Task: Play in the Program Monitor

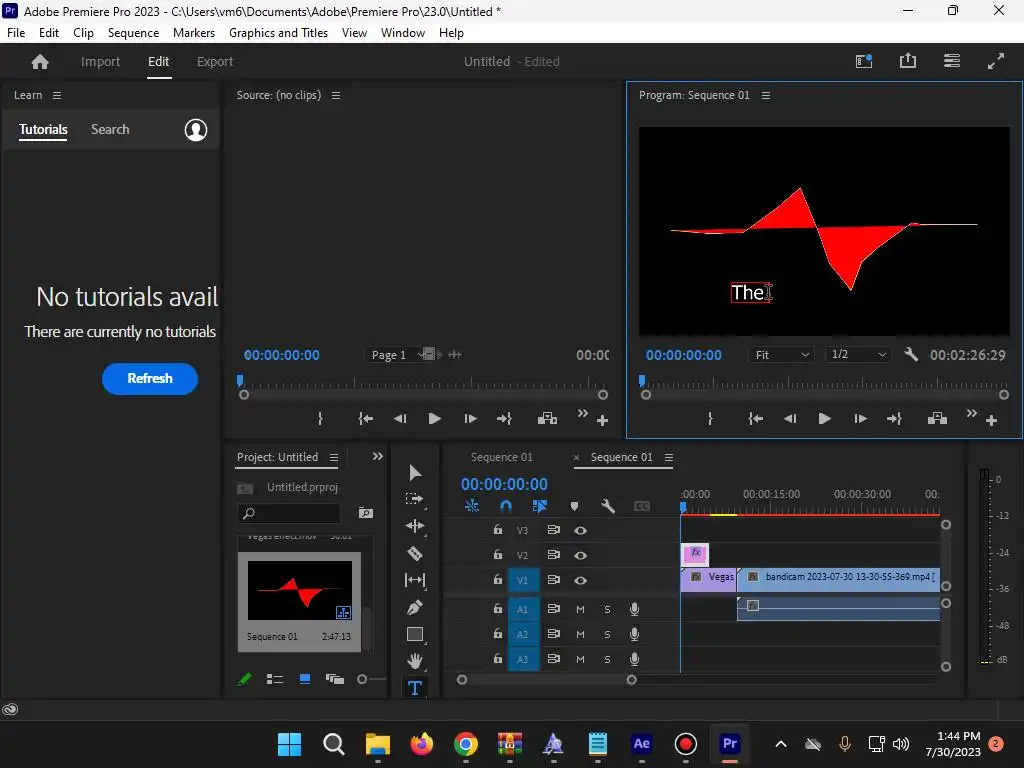Action: pyautogui.click(x=824, y=419)
